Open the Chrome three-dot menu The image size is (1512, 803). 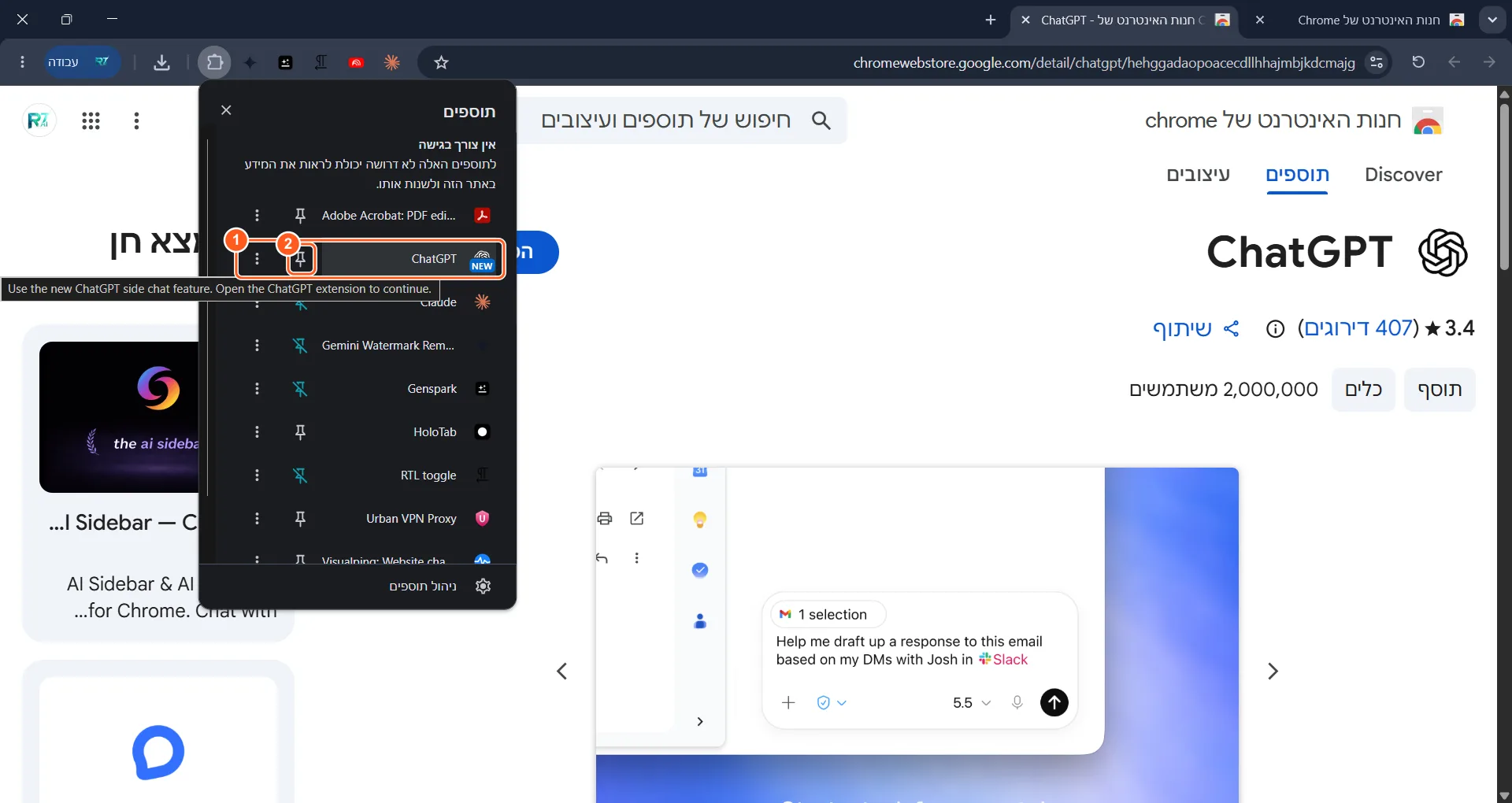pos(22,62)
